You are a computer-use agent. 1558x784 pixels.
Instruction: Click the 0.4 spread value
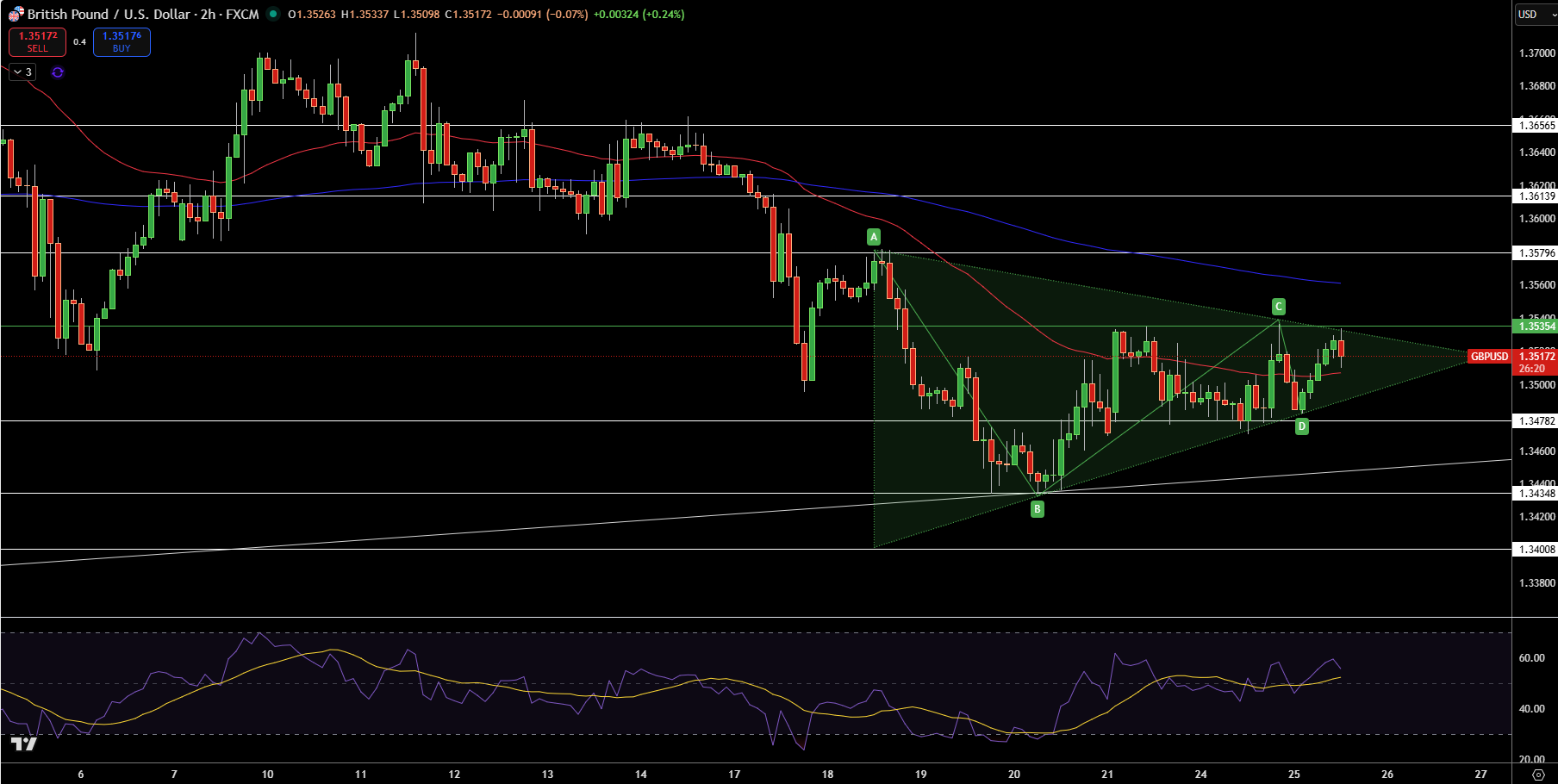point(79,41)
